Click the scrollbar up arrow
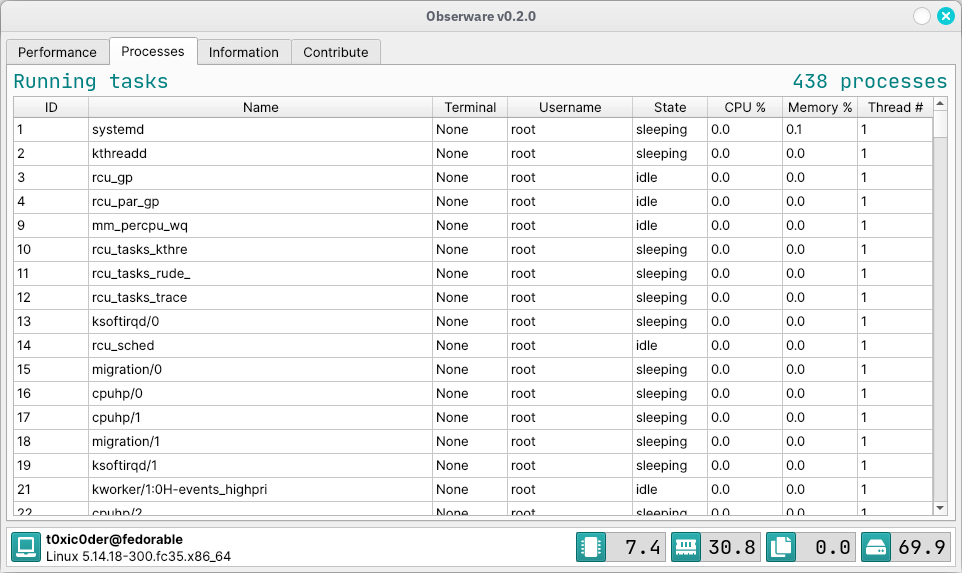Viewport: 962px width, 573px height. coord(940,104)
